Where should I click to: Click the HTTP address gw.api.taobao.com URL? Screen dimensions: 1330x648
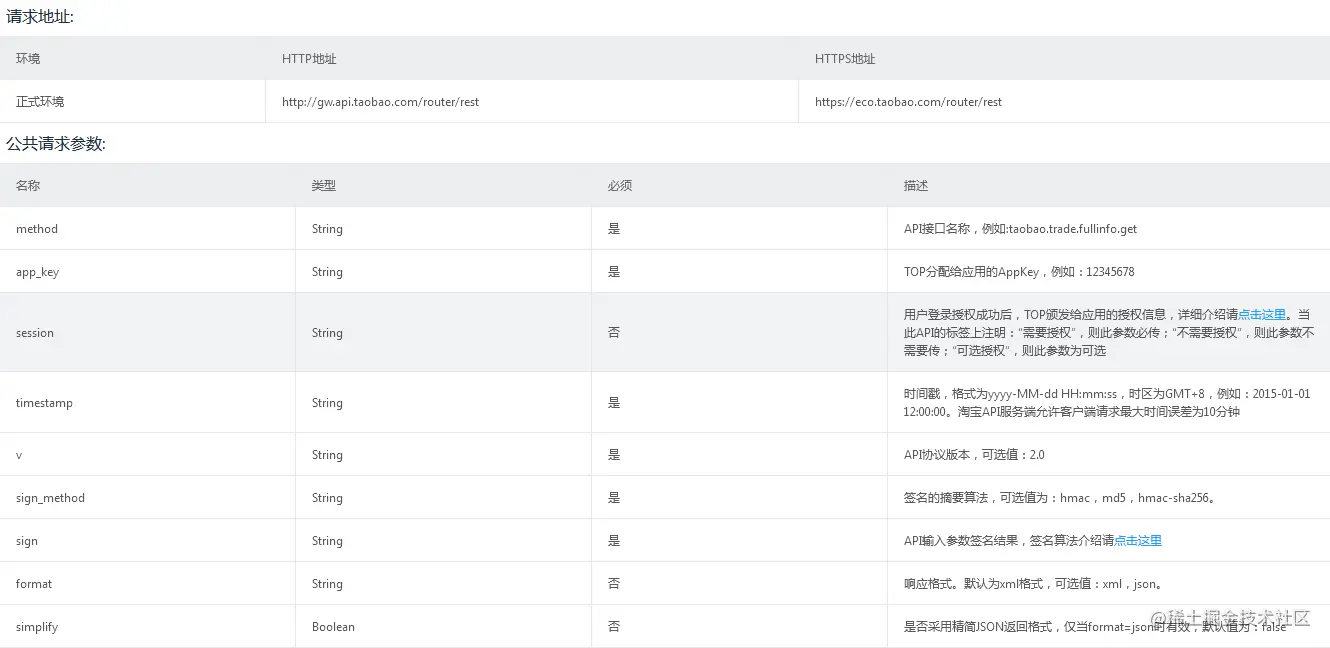tap(380, 102)
